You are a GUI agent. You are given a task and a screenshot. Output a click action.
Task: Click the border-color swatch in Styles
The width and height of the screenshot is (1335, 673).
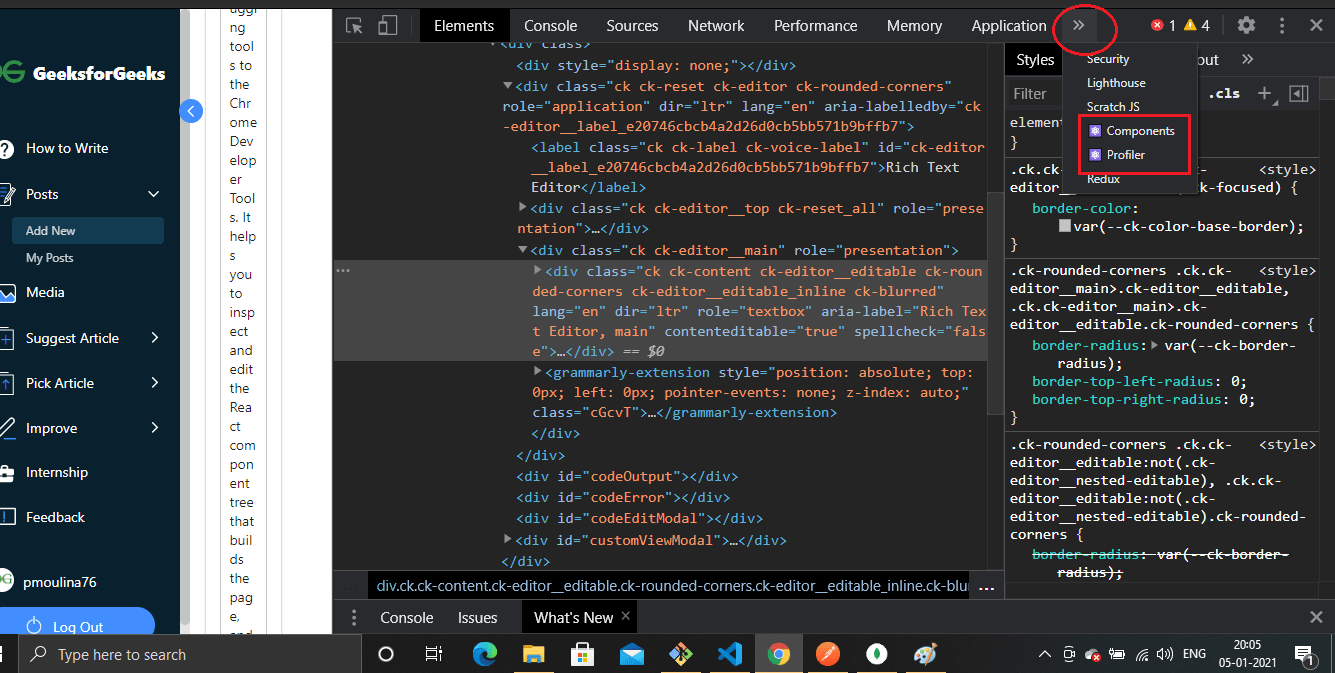[1065, 225]
